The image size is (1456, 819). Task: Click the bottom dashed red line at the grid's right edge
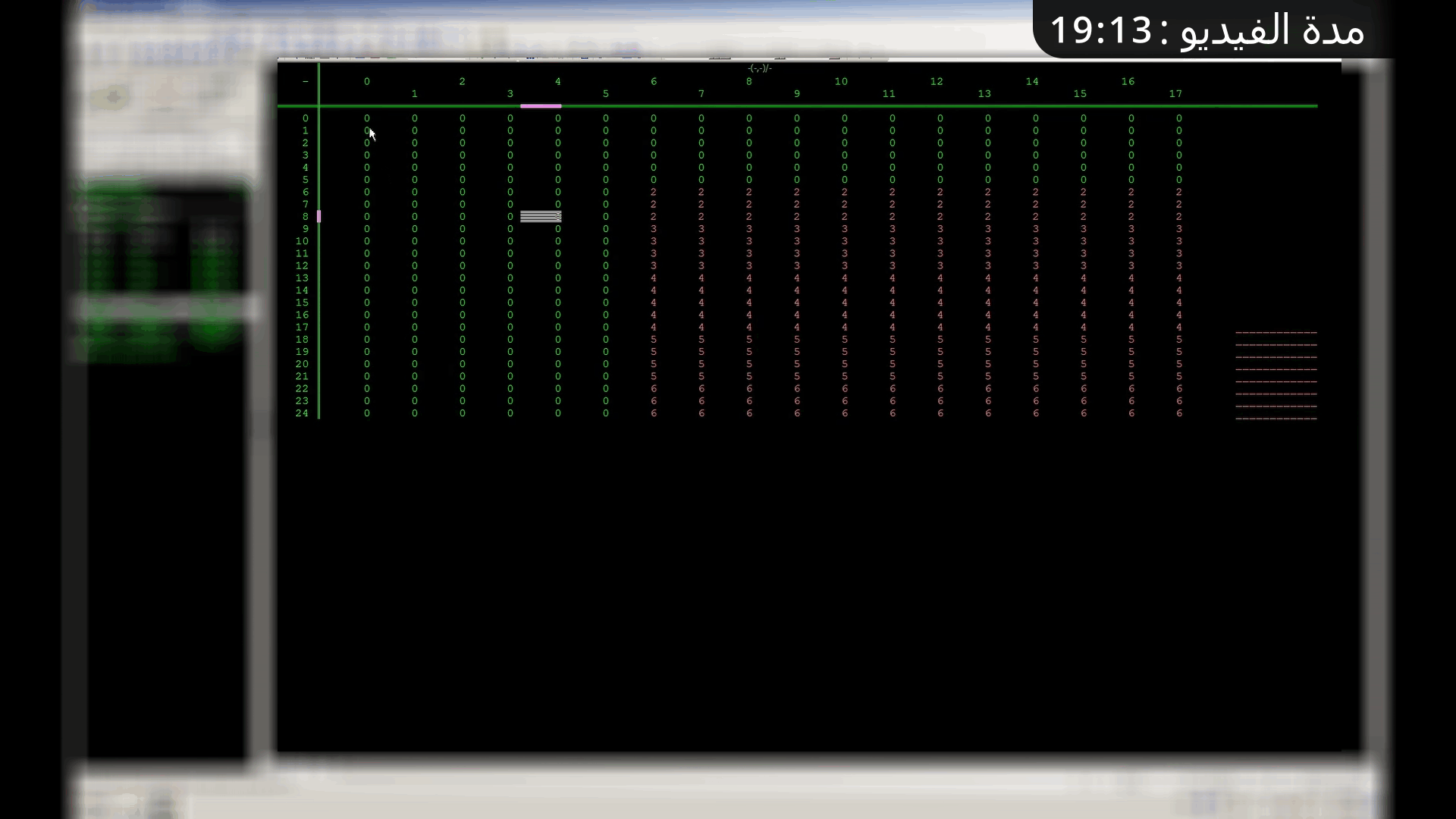pos(1276,419)
